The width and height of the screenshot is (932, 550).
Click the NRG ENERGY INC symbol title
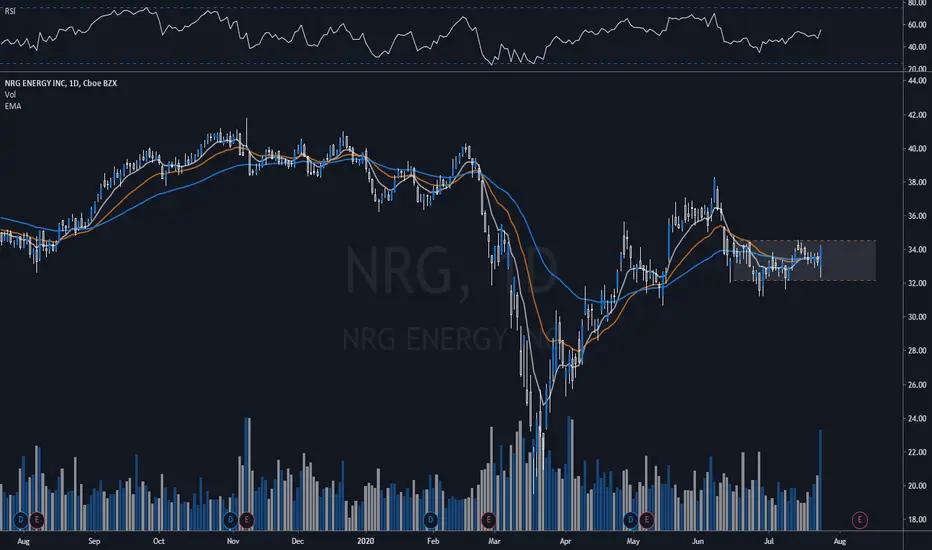pyautogui.click(x=61, y=83)
